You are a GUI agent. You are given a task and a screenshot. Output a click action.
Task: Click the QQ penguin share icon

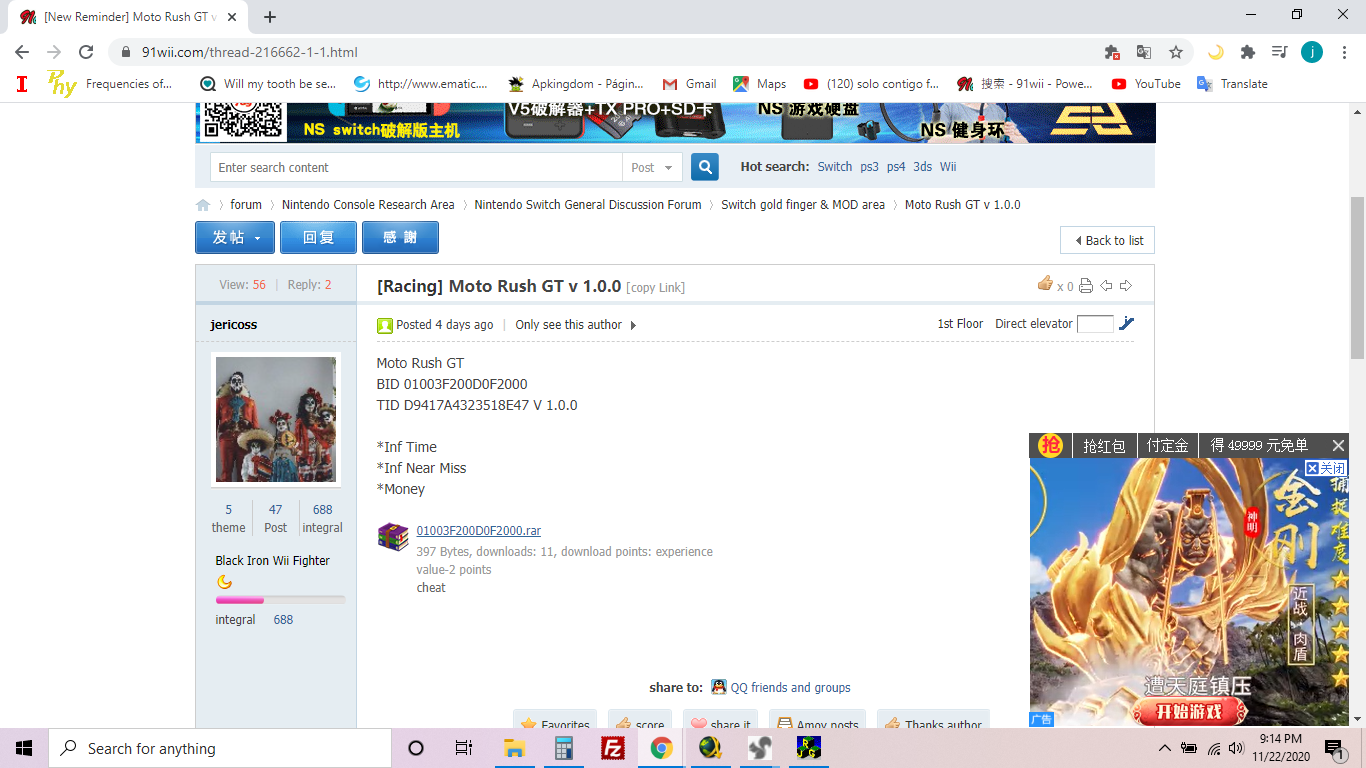click(x=719, y=687)
